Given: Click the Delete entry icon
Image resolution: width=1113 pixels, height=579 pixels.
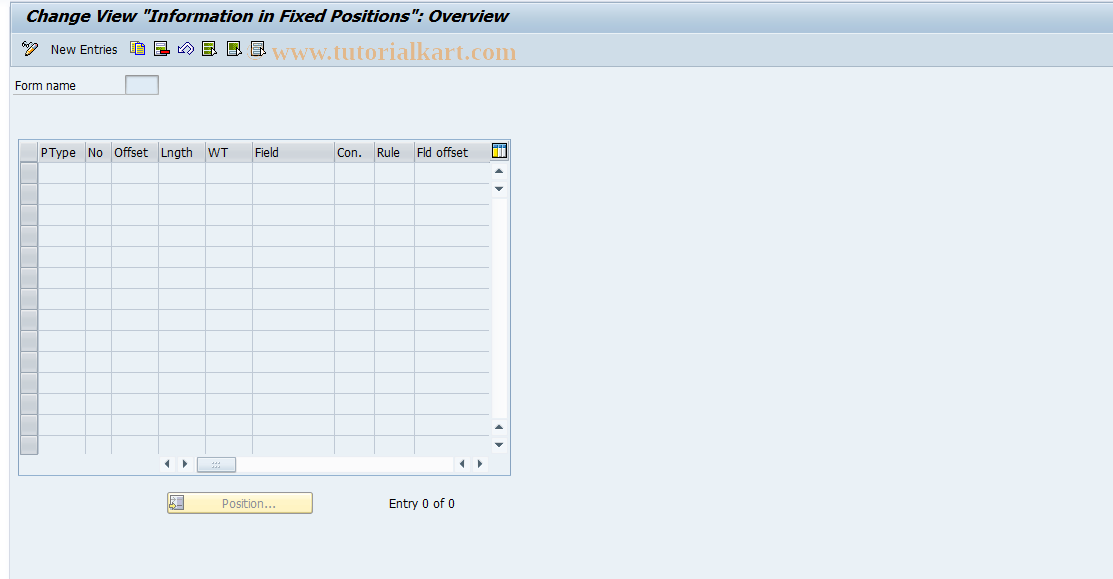Looking at the screenshot, I should [x=162, y=48].
